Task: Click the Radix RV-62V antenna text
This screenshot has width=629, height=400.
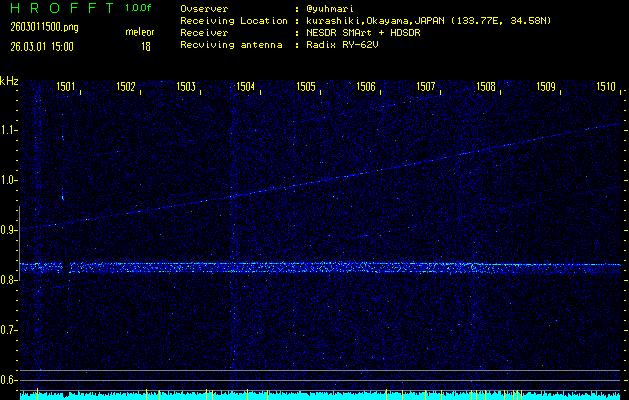Action: [x=347, y=46]
